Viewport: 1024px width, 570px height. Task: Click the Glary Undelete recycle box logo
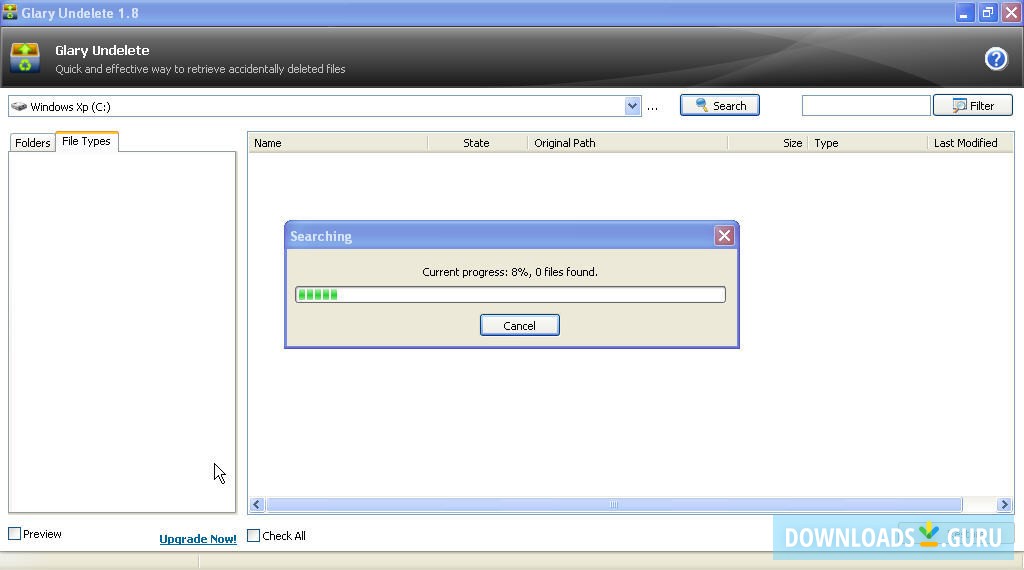tap(25, 58)
